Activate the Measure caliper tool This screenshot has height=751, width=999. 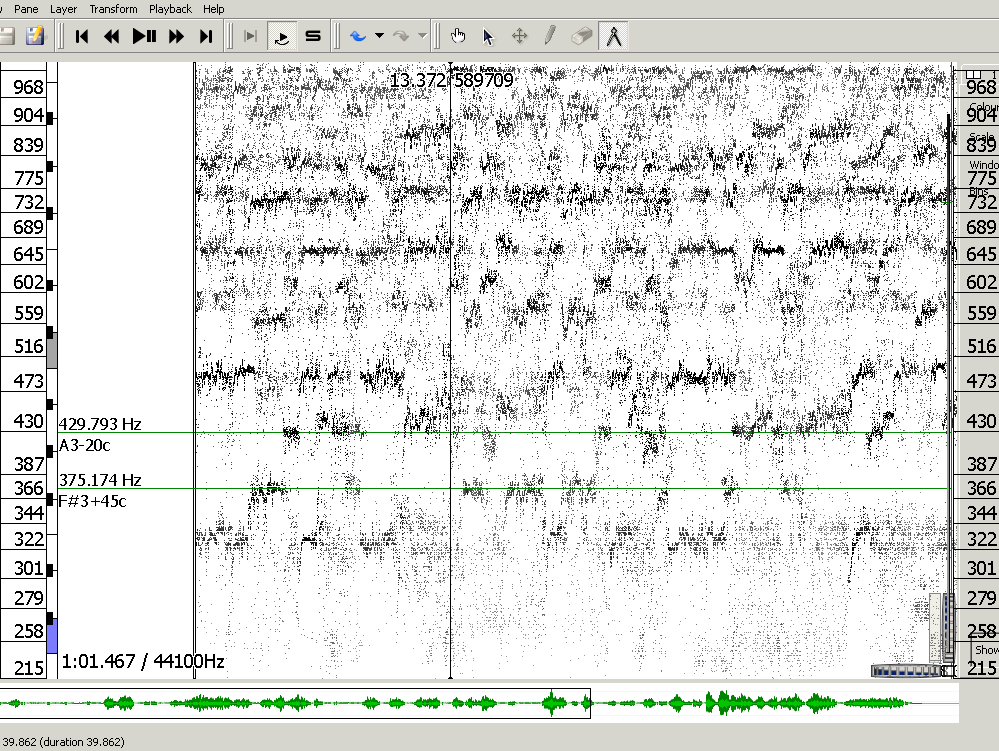pyautogui.click(x=613, y=37)
